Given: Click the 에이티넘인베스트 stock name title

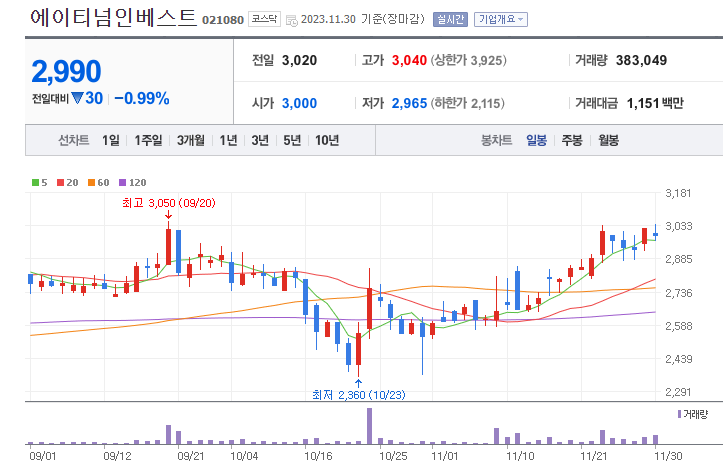Looking at the screenshot, I should (x=113, y=18).
